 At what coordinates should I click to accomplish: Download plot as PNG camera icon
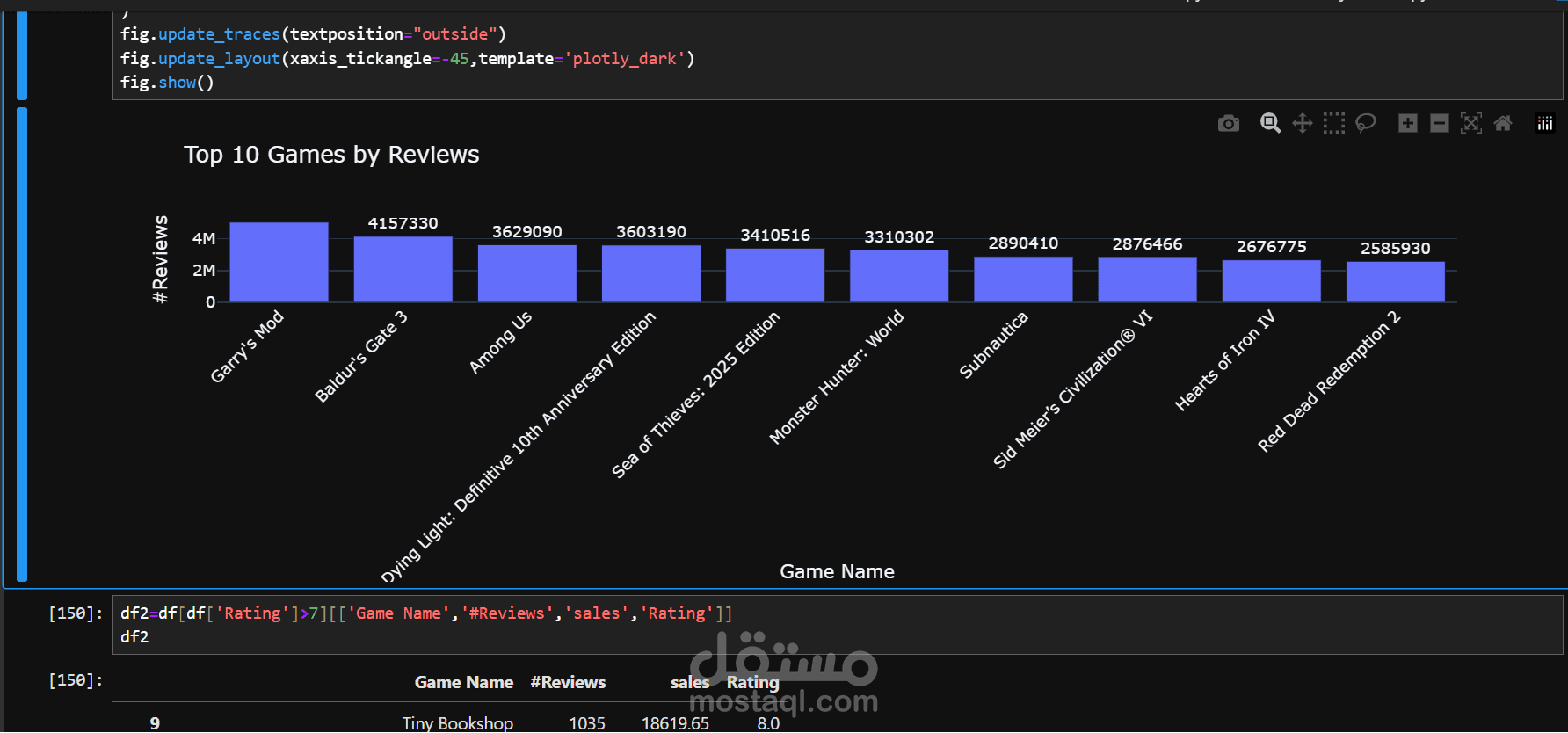(1229, 123)
